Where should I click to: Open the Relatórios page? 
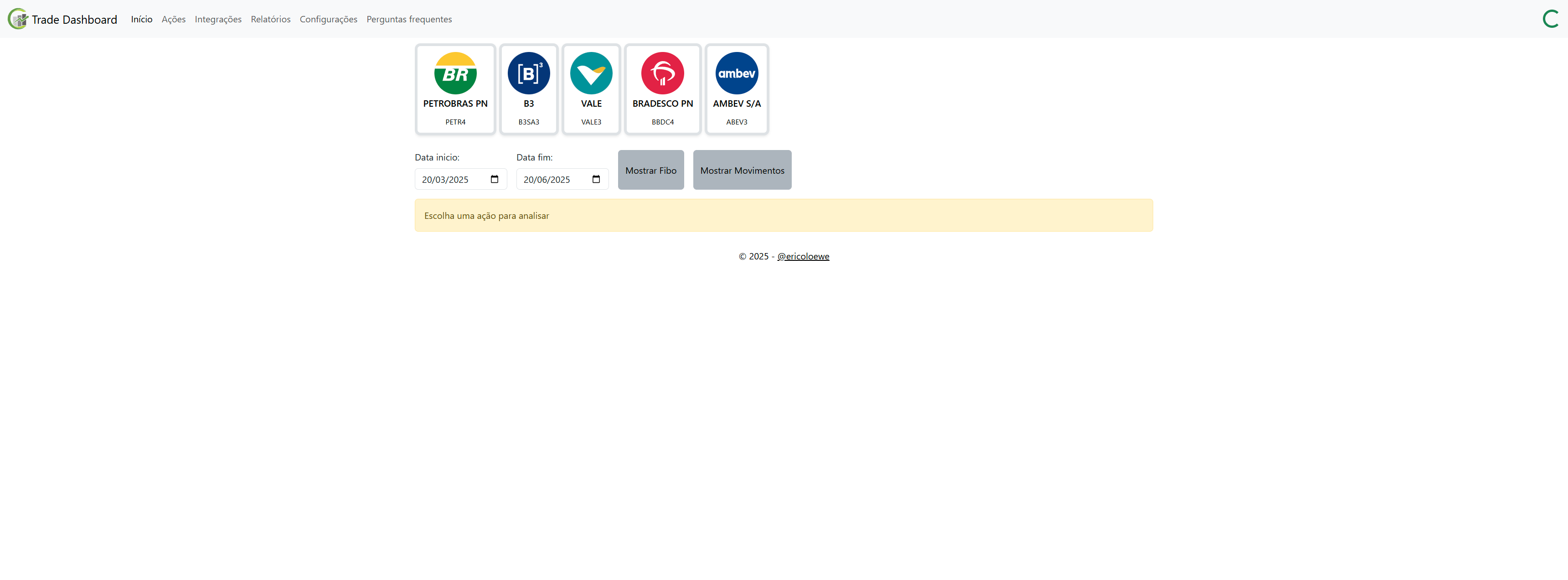[271, 20]
